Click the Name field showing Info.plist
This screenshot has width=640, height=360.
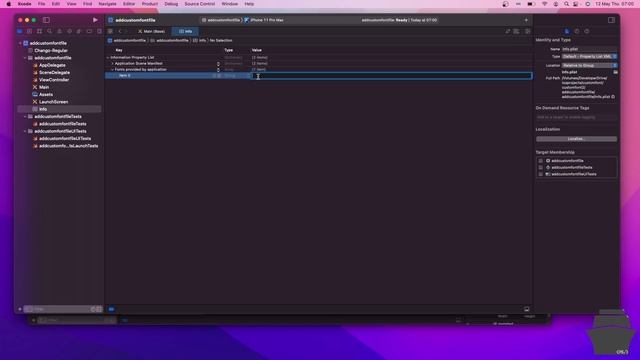[589, 49]
